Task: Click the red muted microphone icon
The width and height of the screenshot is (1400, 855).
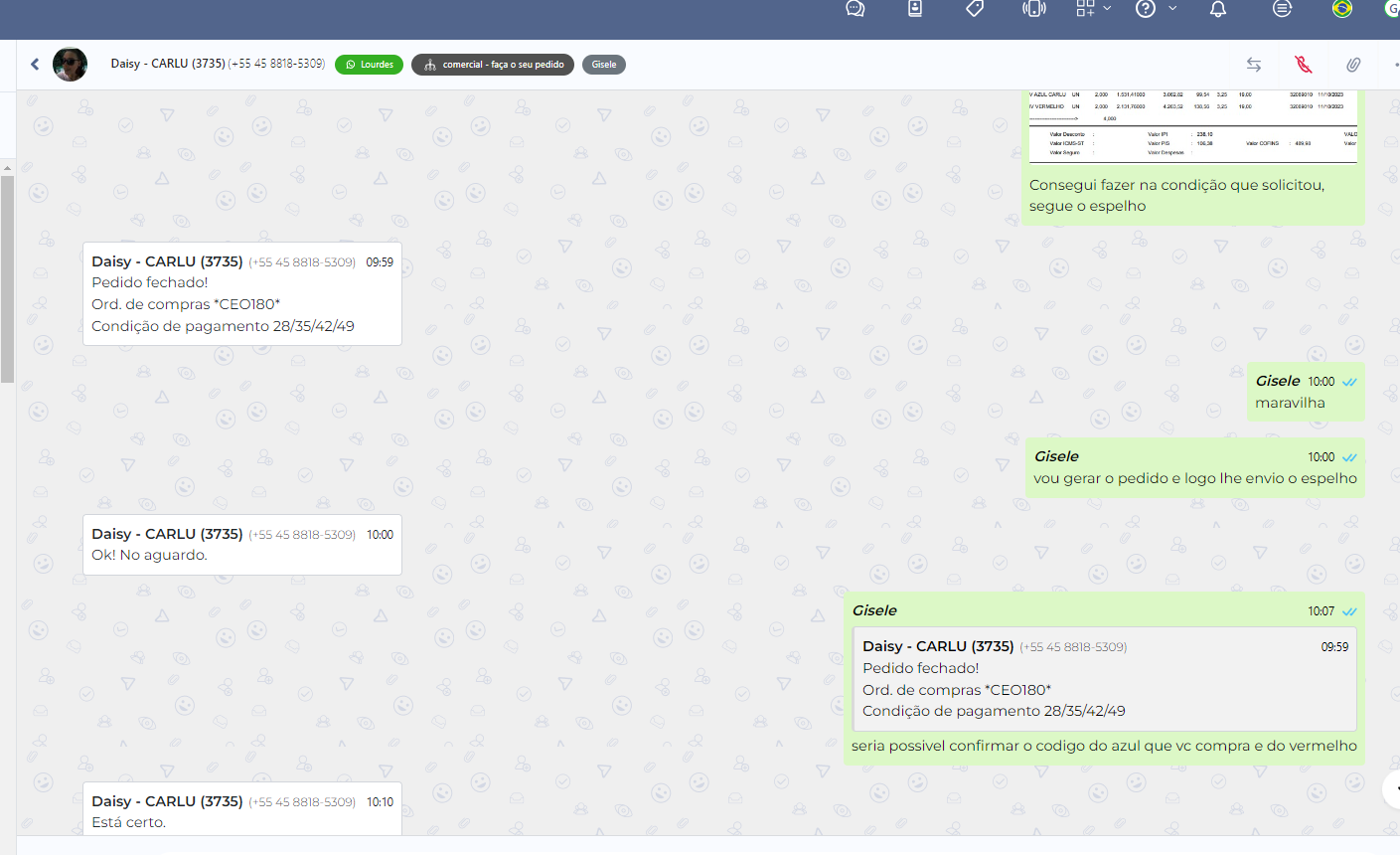Action: (x=1304, y=65)
